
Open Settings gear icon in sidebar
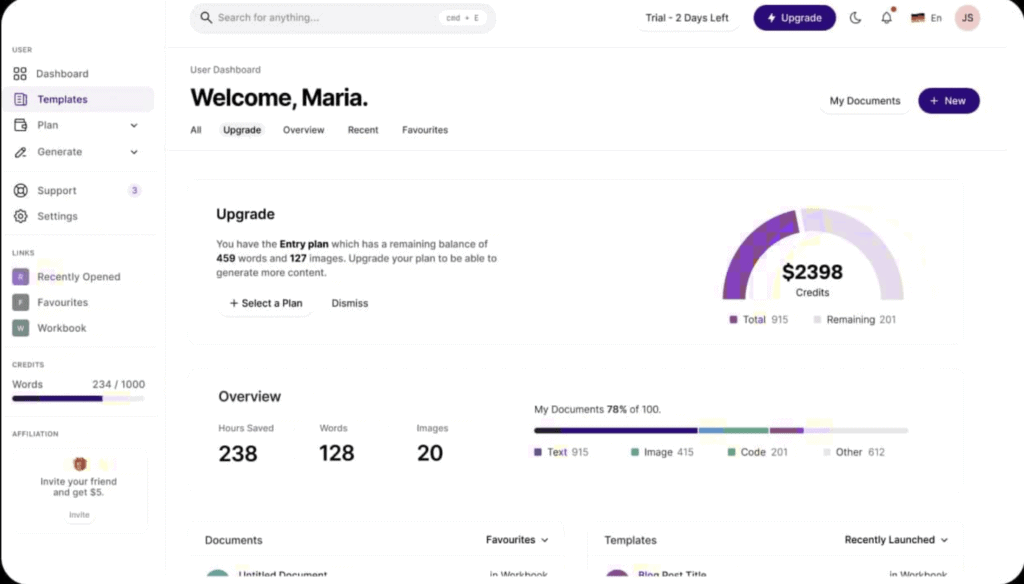(x=20, y=217)
